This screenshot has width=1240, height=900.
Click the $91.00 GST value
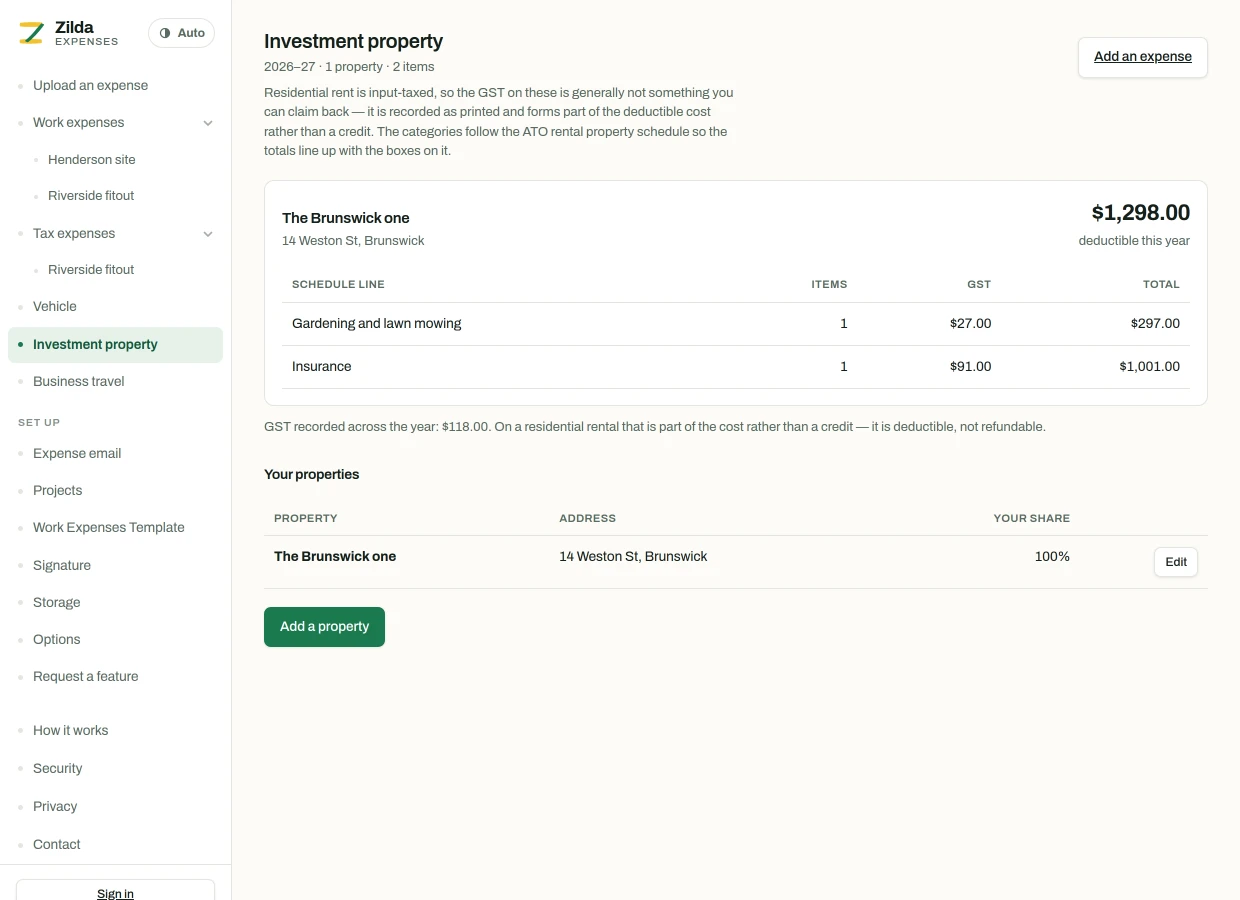[x=970, y=367]
